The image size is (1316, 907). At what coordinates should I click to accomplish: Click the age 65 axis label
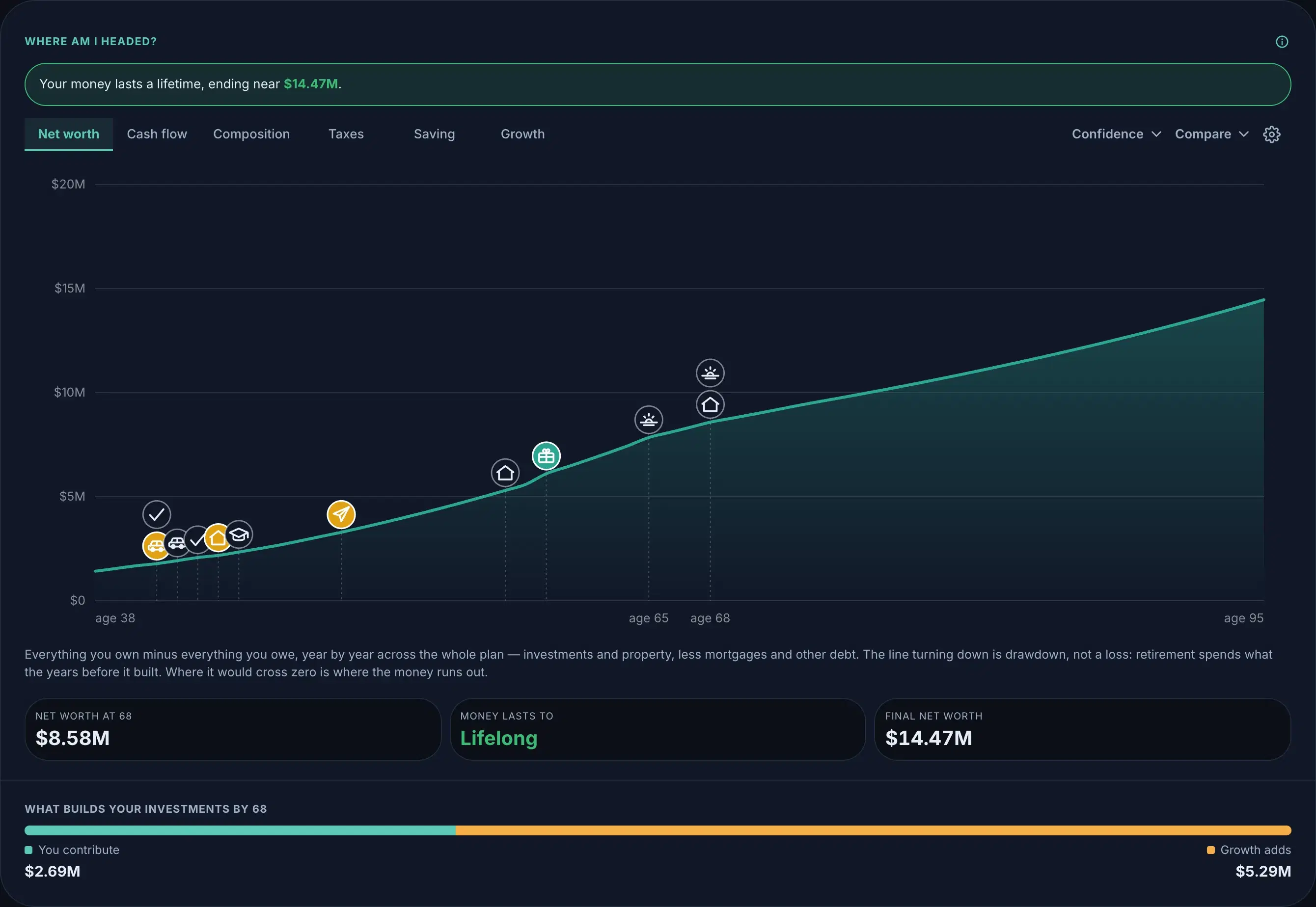tap(649, 618)
